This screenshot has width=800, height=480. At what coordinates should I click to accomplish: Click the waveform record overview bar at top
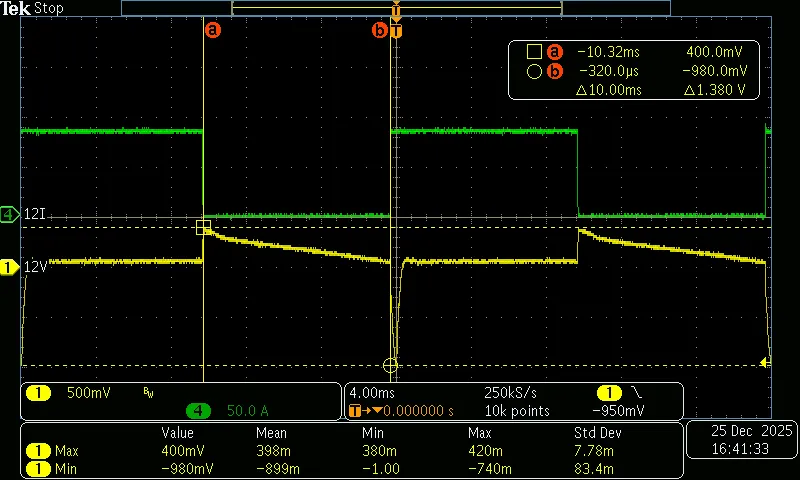tap(396, 8)
